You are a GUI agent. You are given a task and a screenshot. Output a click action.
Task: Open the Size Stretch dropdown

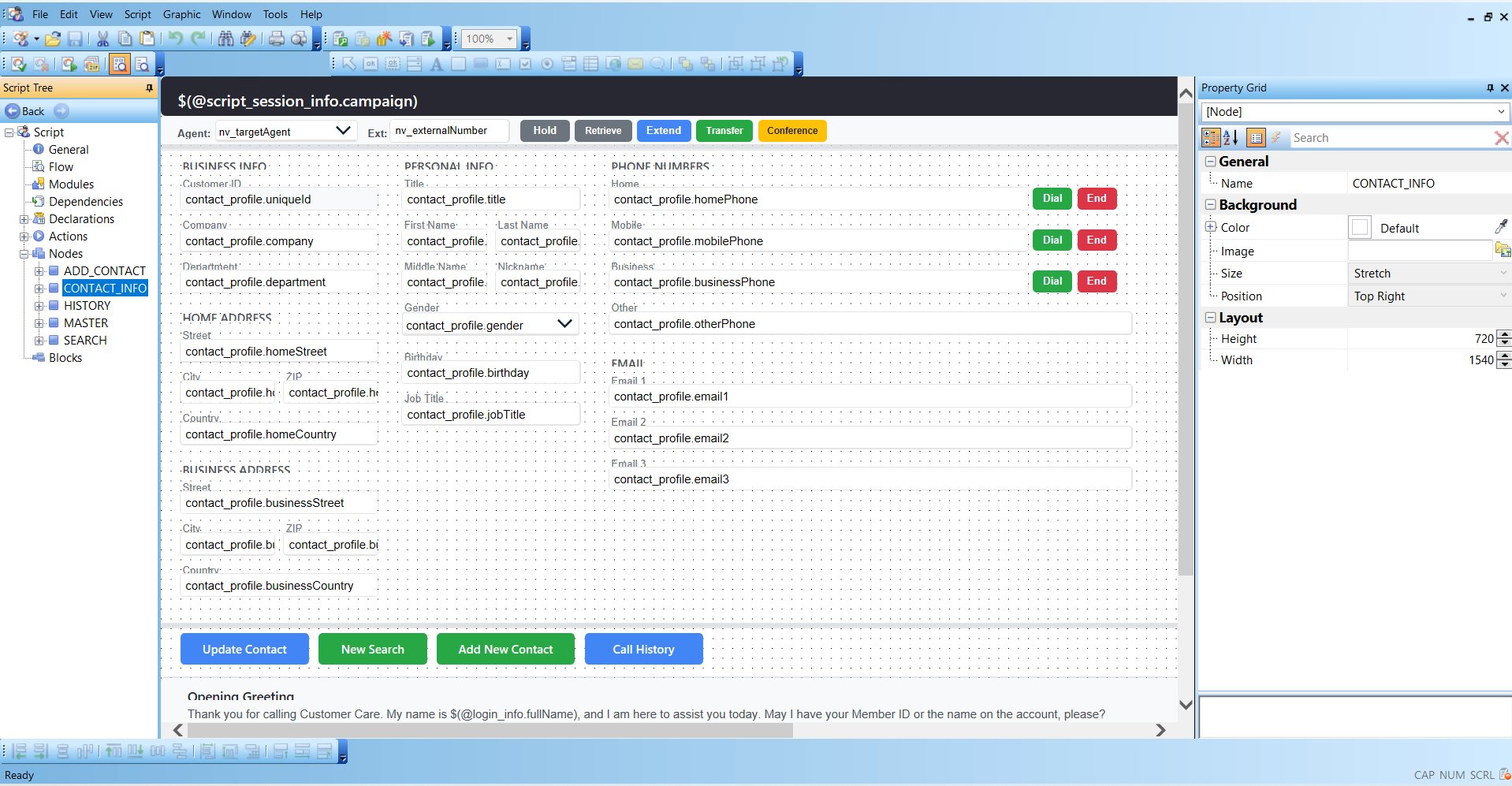coord(1503,273)
